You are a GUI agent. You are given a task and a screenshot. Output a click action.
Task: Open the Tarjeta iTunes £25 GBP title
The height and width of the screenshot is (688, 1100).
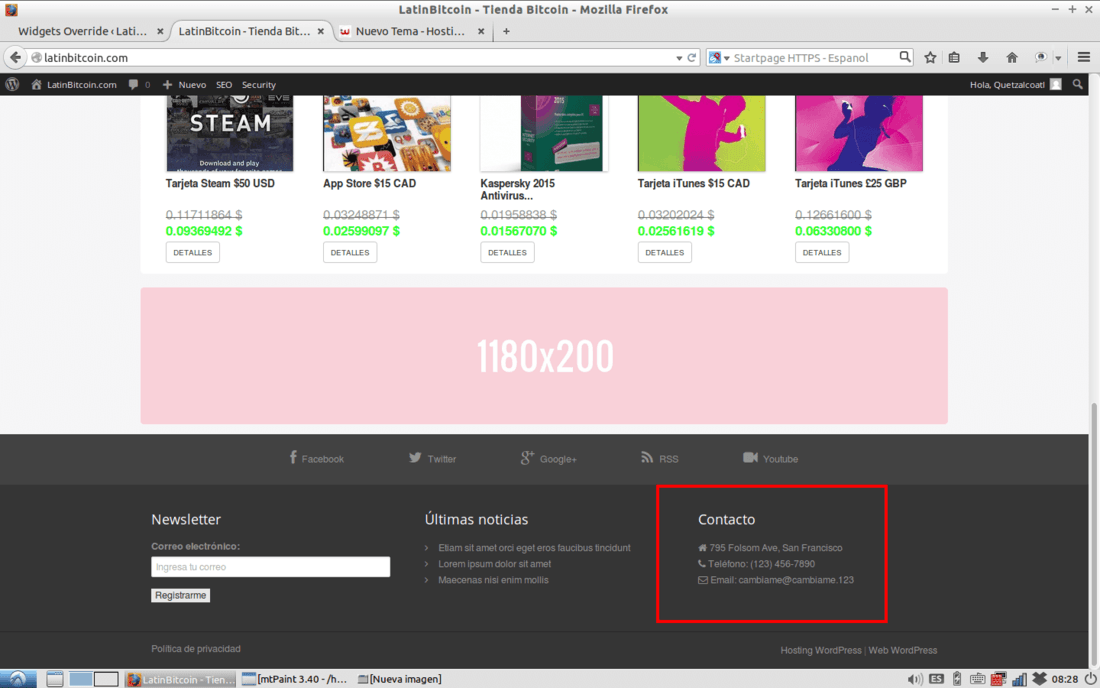click(850, 183)
